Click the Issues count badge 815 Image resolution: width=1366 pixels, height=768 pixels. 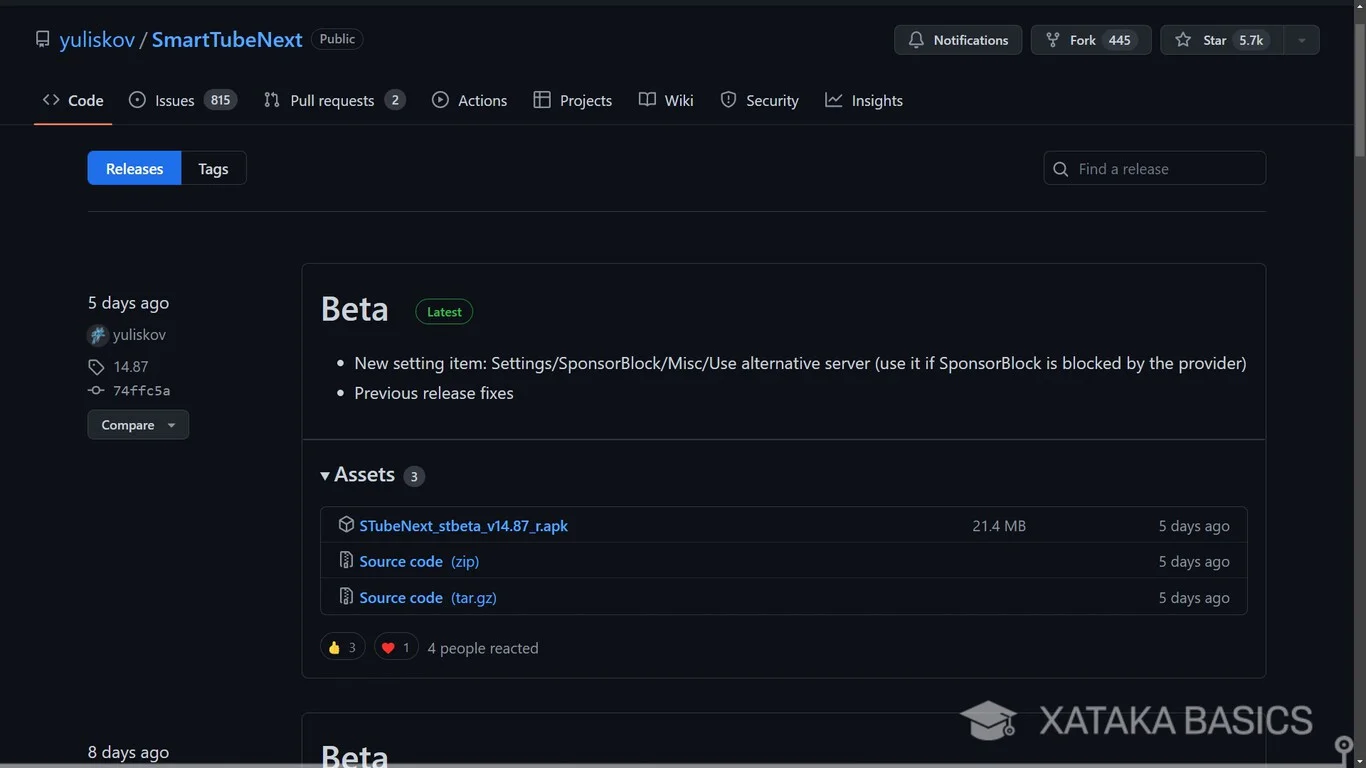pyautogui.click(x=220, y=100)
